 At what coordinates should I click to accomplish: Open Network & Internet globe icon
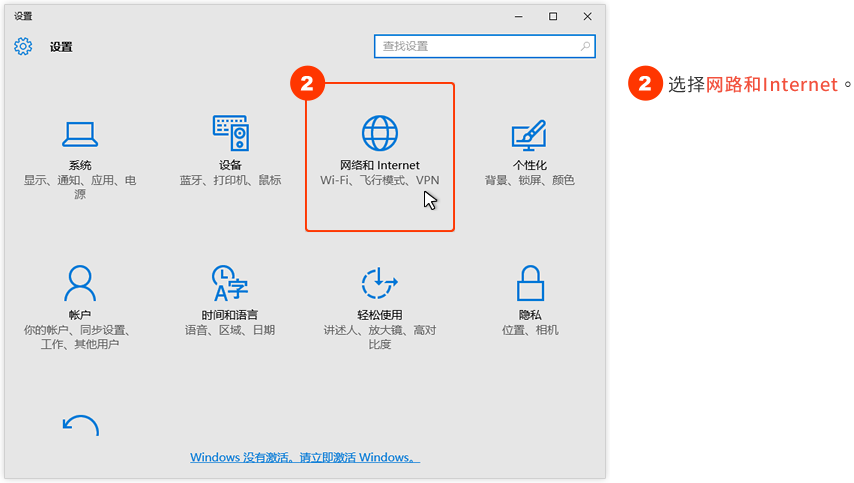[x=380, y=132]
